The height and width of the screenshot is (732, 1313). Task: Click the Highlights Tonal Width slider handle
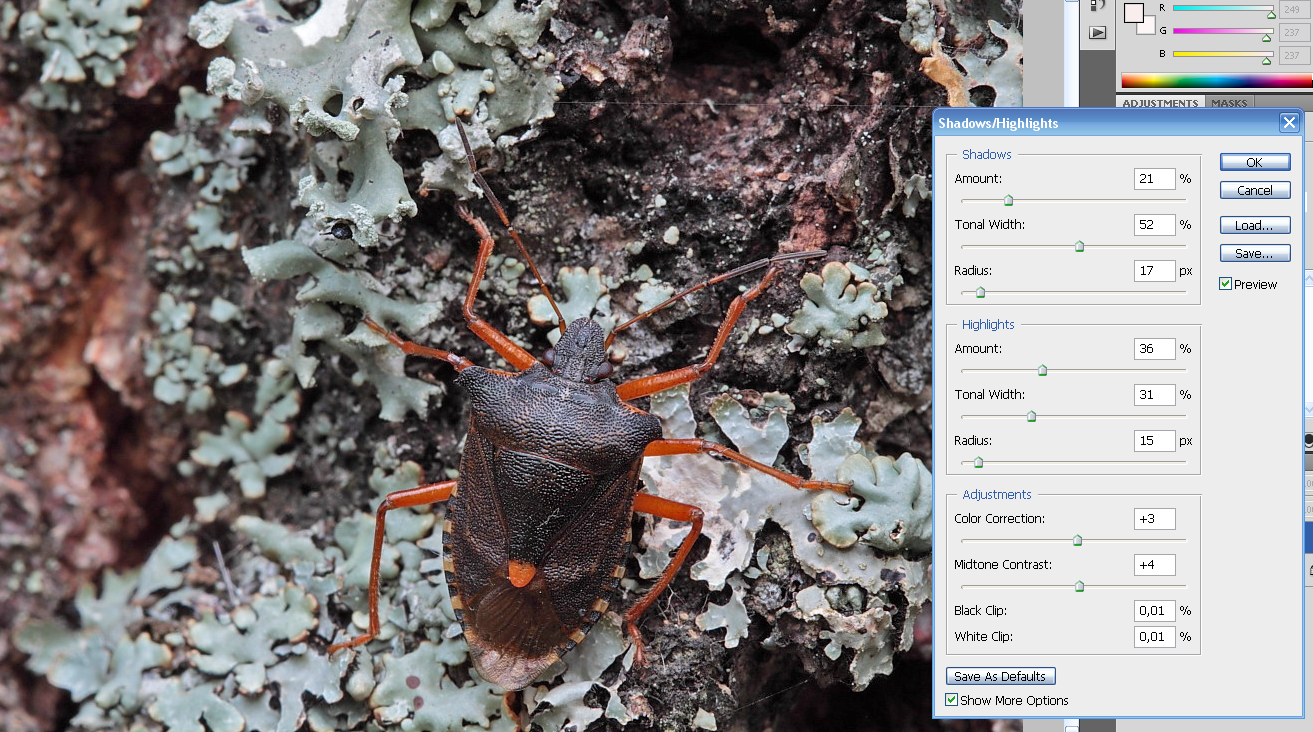click(x=1031, y=417)
